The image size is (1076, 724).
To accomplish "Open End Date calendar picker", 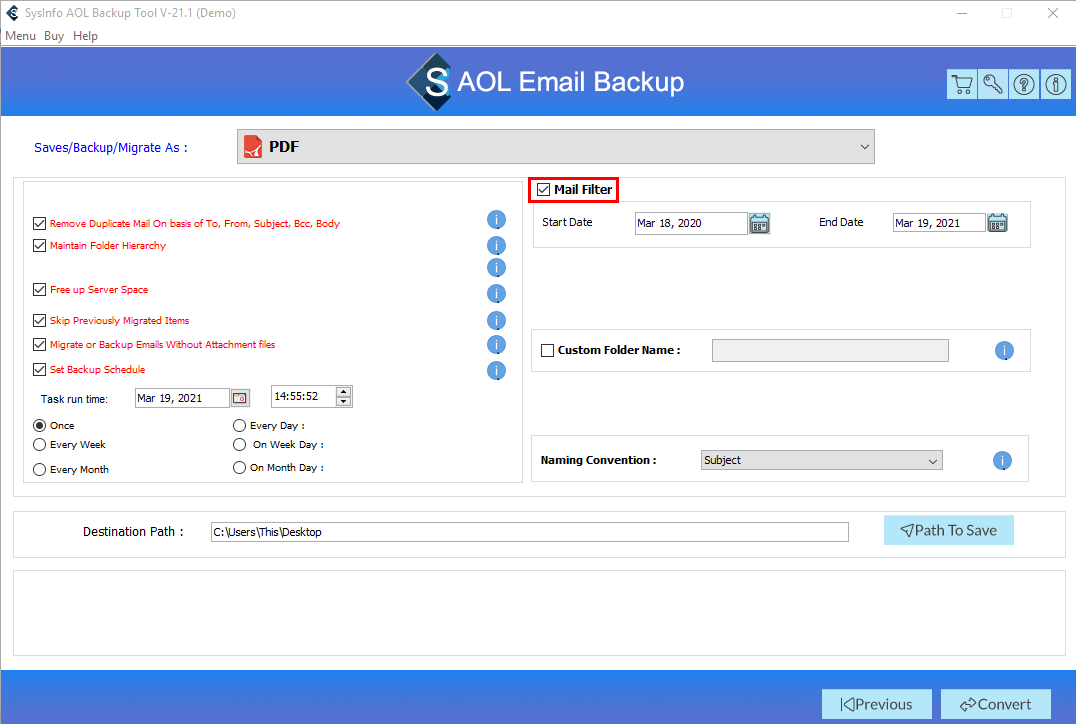I will pos(997,223).
